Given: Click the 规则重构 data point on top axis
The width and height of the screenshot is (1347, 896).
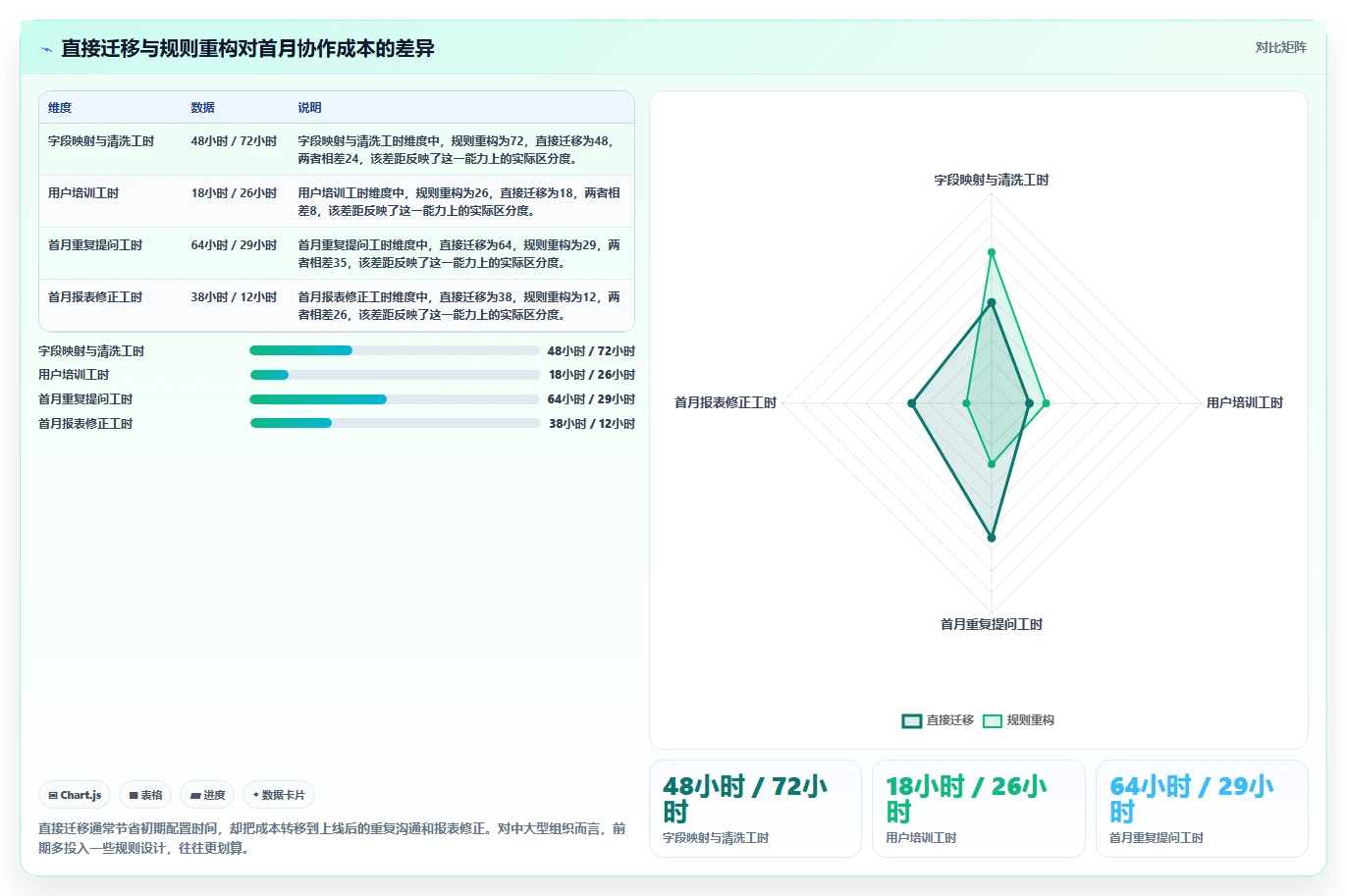Looking at the screenshot, I should tap(992, 252).
